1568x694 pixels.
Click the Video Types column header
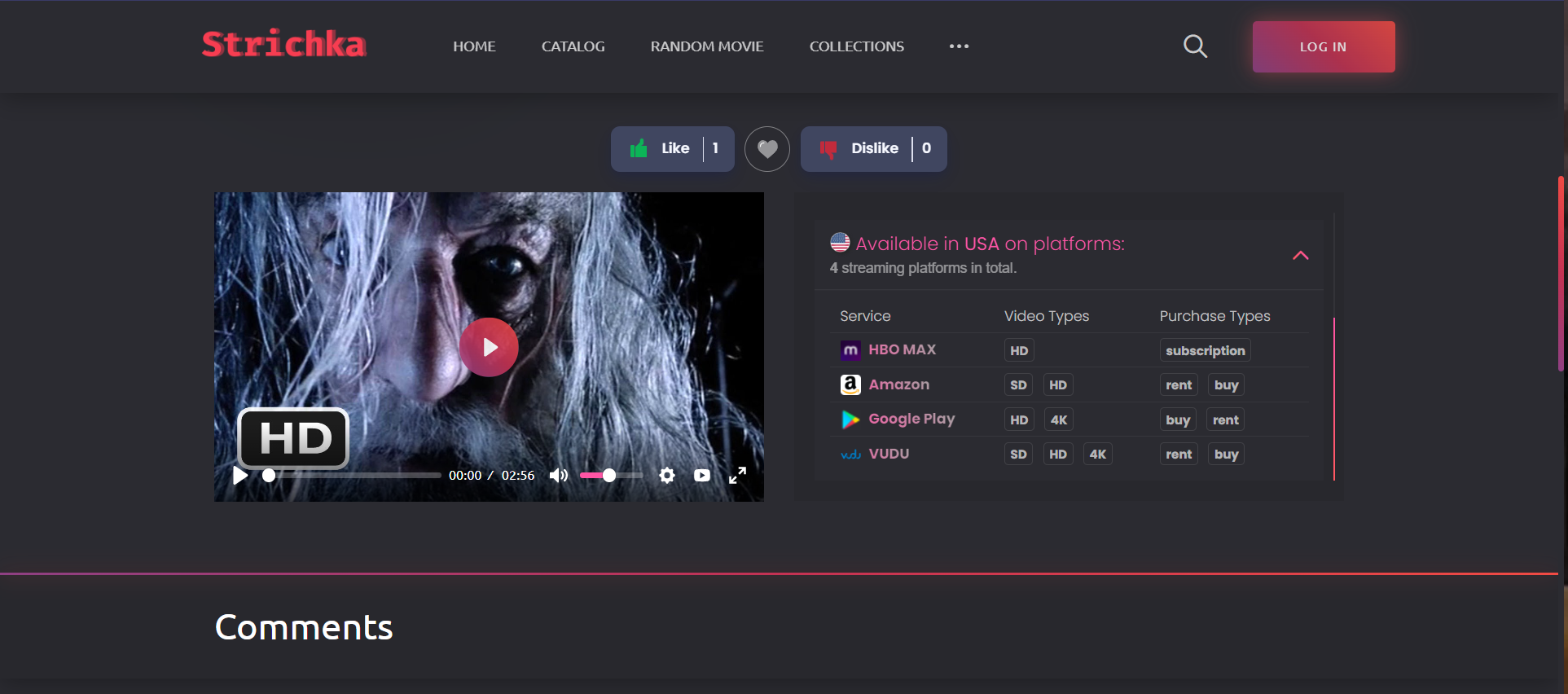click(x=1047, y=316)
